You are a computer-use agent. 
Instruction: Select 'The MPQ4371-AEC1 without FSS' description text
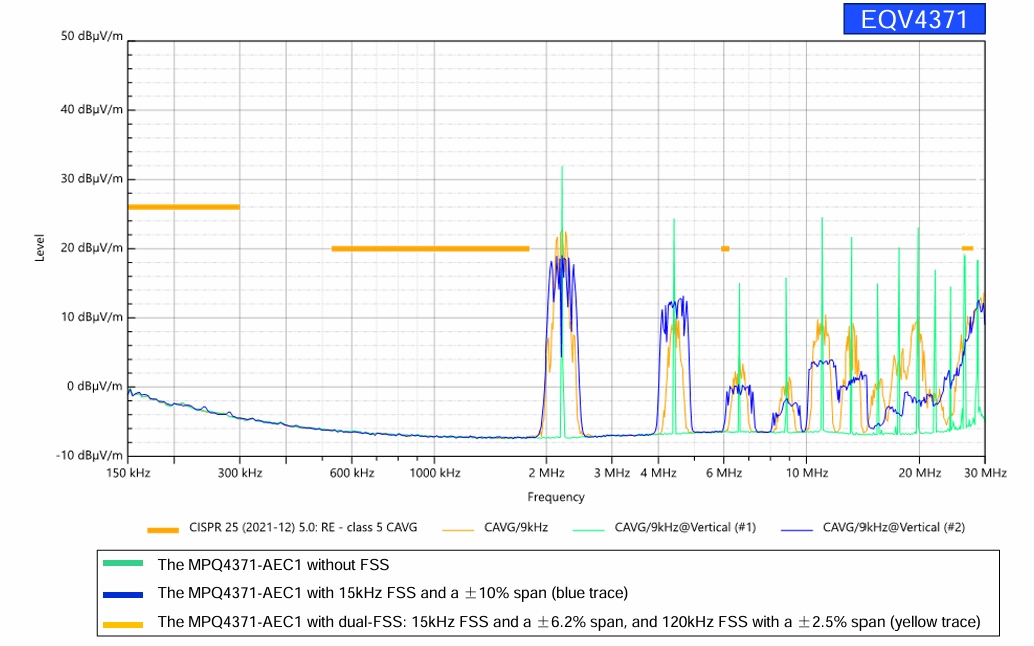273,565
